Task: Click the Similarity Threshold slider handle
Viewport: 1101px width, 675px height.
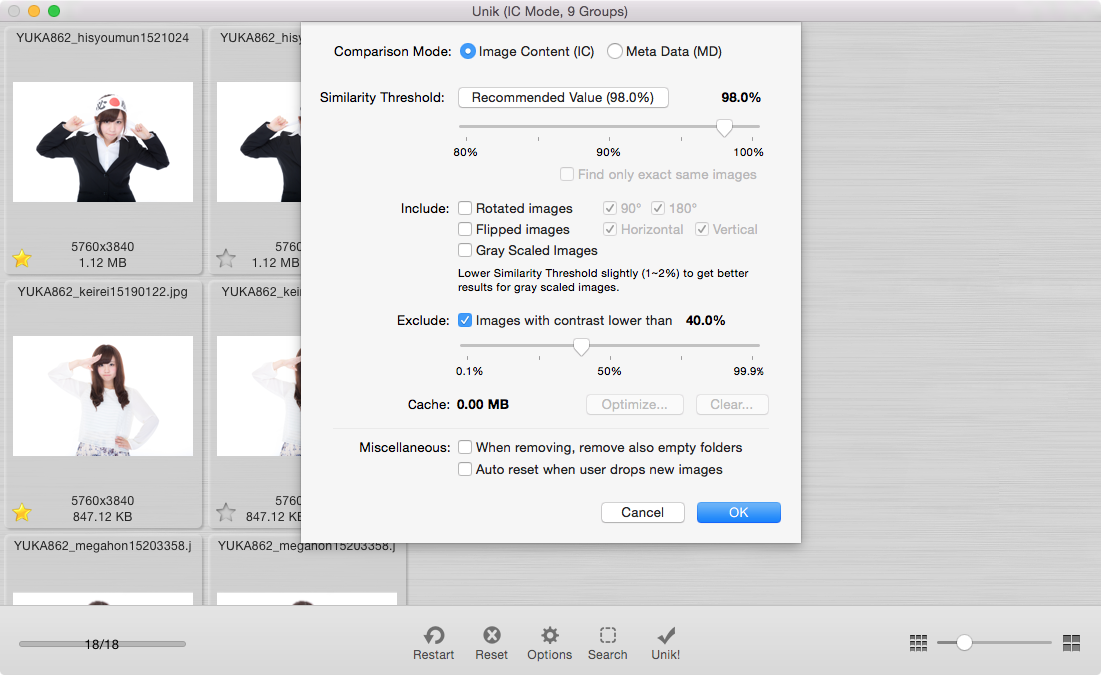Action: 725,127
